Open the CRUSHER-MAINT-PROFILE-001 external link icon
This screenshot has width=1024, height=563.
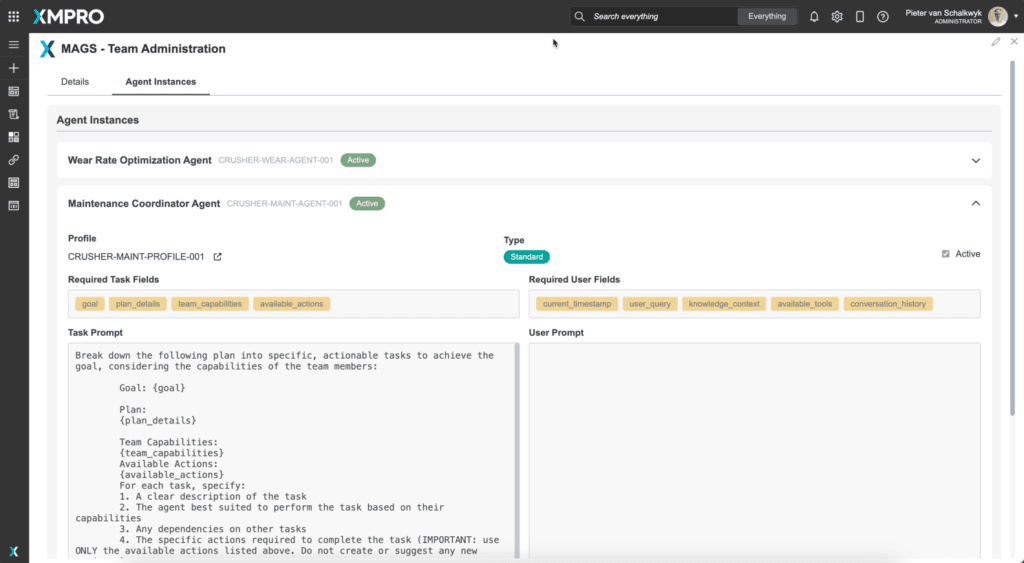pyautogui.click(x=218, y=257)
